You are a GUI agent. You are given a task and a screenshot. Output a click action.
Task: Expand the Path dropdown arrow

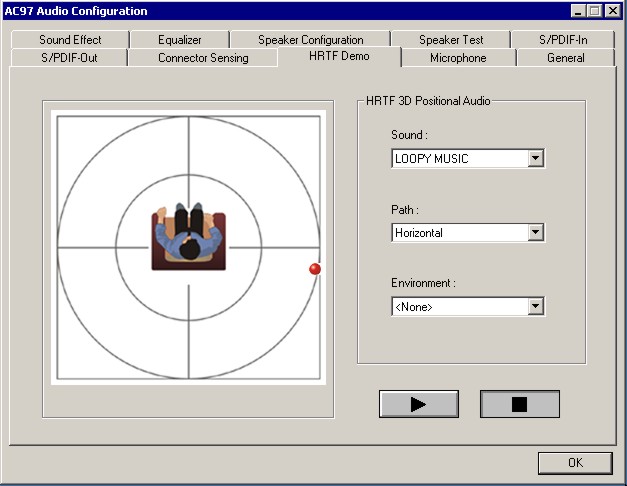535,232
